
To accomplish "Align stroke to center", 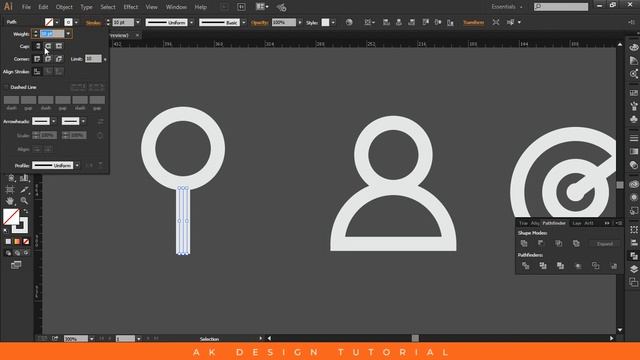I will click(x=37, y=72).
